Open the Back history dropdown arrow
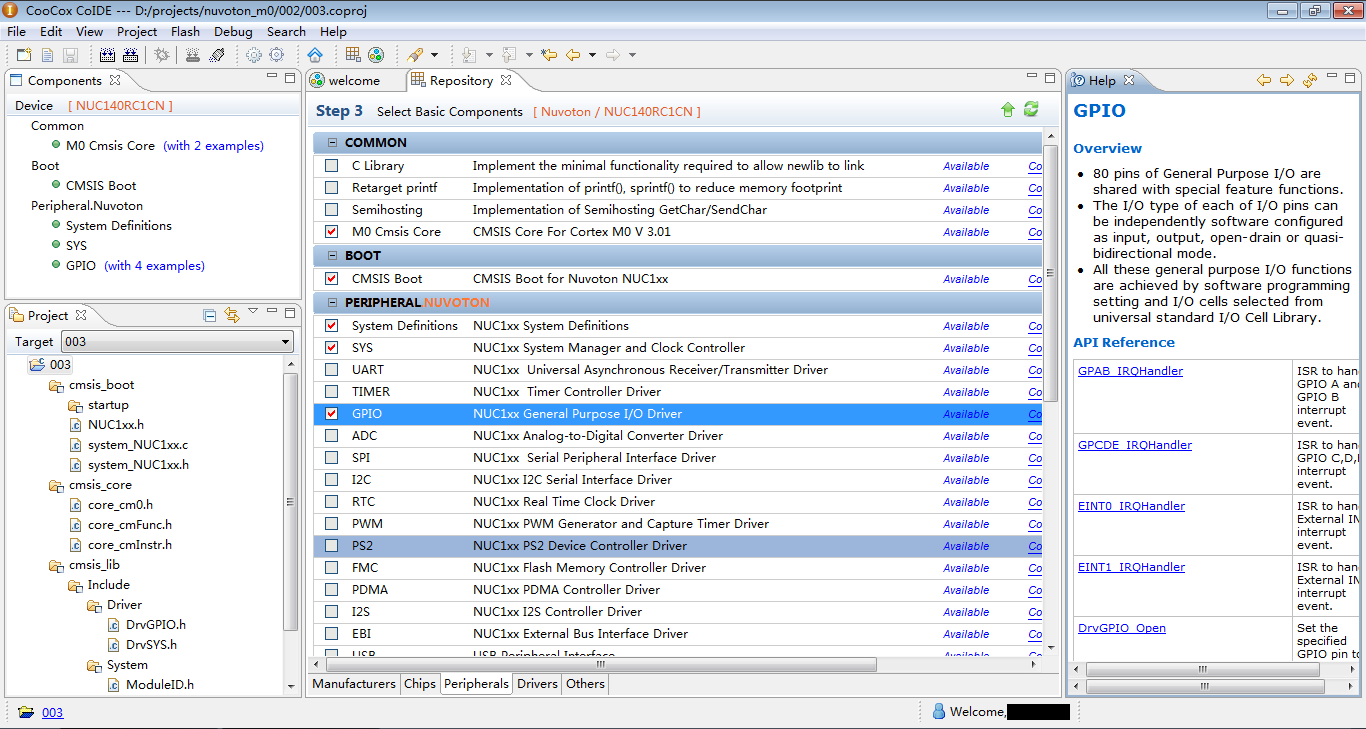The image size is (1366, 729). (592, 55)
